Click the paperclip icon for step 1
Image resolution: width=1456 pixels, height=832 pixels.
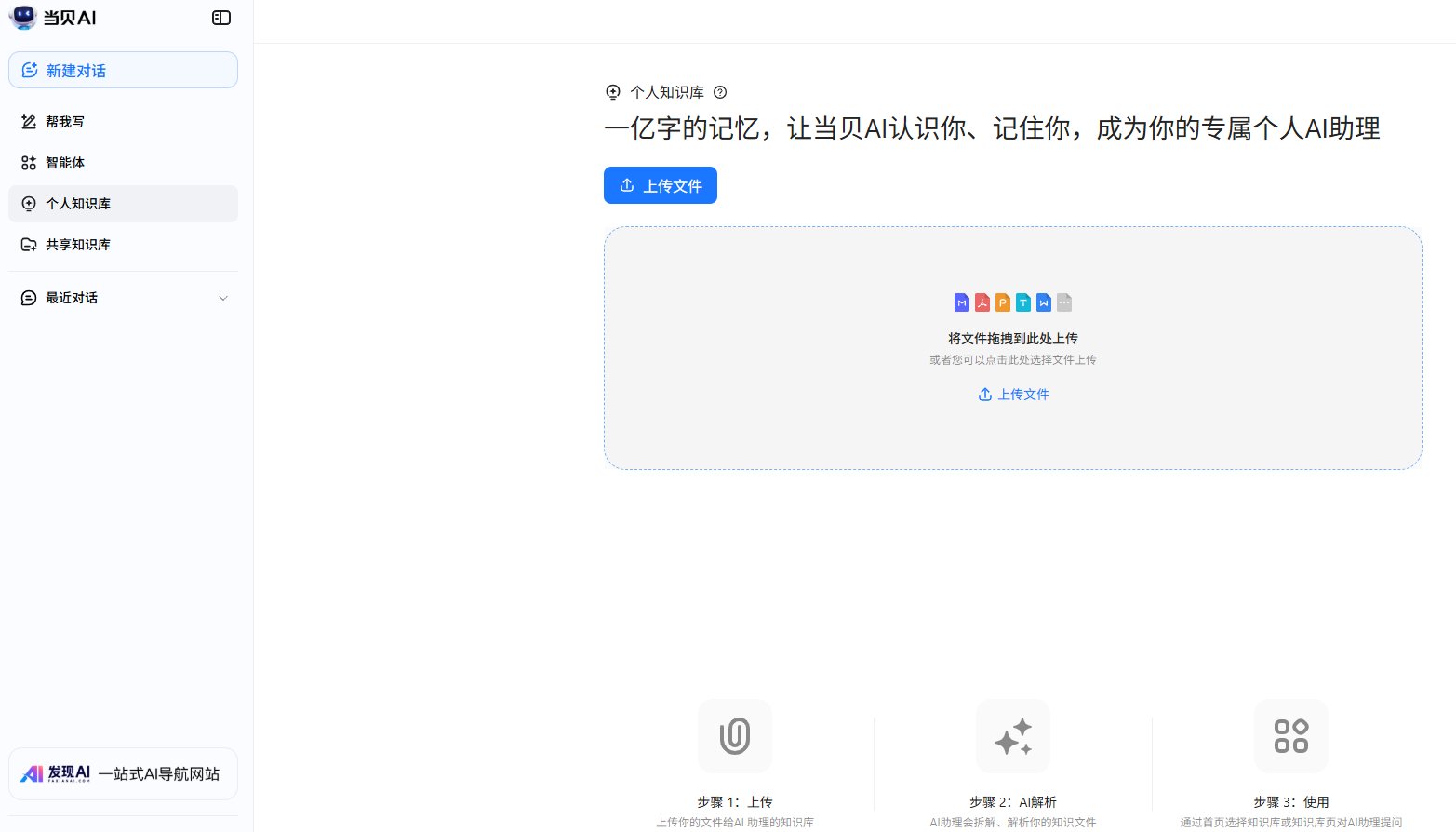point(735,736)
